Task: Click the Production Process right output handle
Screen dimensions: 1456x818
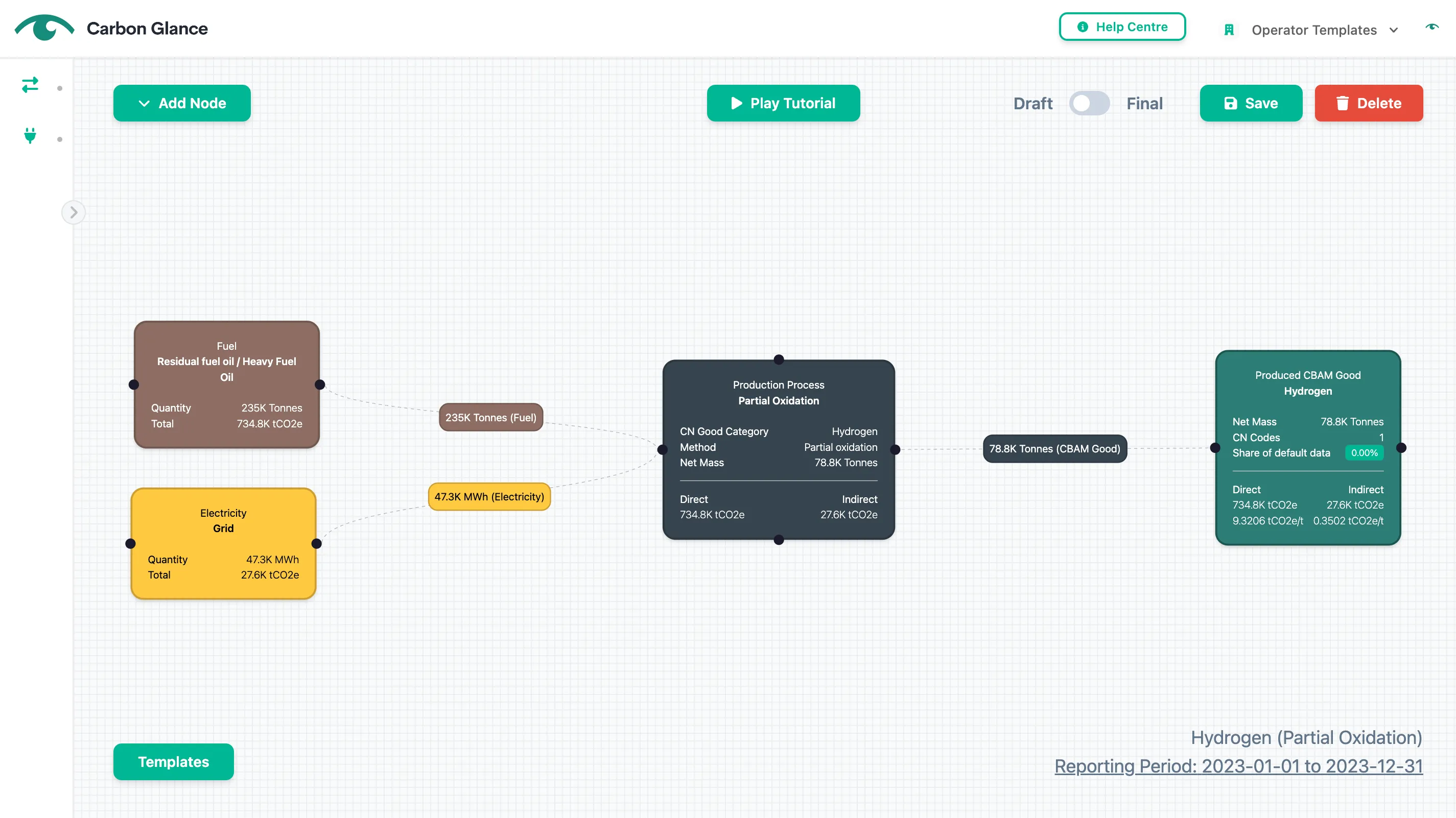Action: click(x=895, y=450)
